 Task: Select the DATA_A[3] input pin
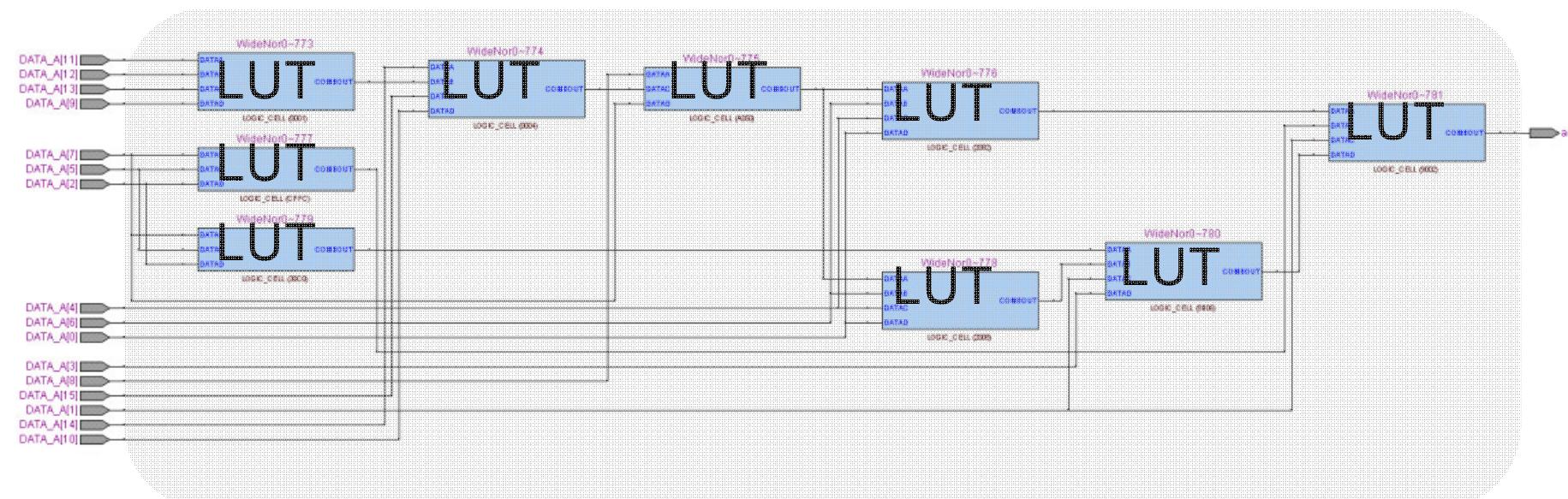click(x=94, y=366)
